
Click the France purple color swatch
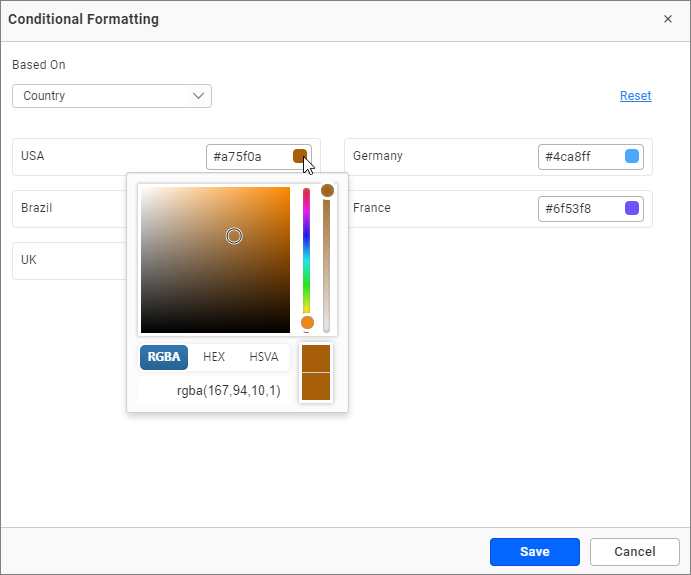coord(632,208)
